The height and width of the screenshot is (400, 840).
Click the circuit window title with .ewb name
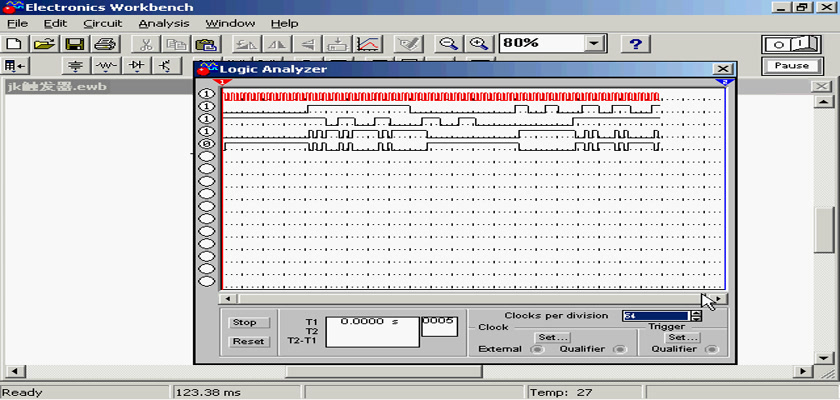point(57,87)
